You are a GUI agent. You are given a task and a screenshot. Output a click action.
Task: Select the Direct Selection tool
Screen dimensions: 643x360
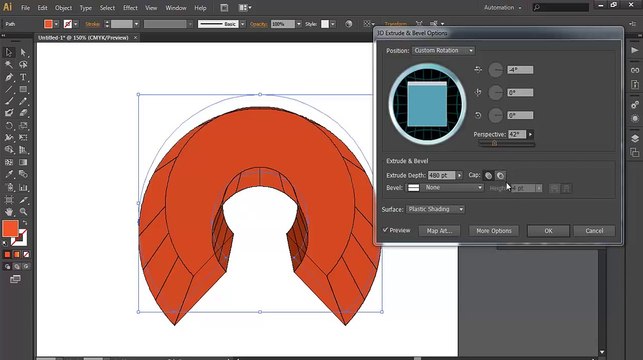(23, 52)
